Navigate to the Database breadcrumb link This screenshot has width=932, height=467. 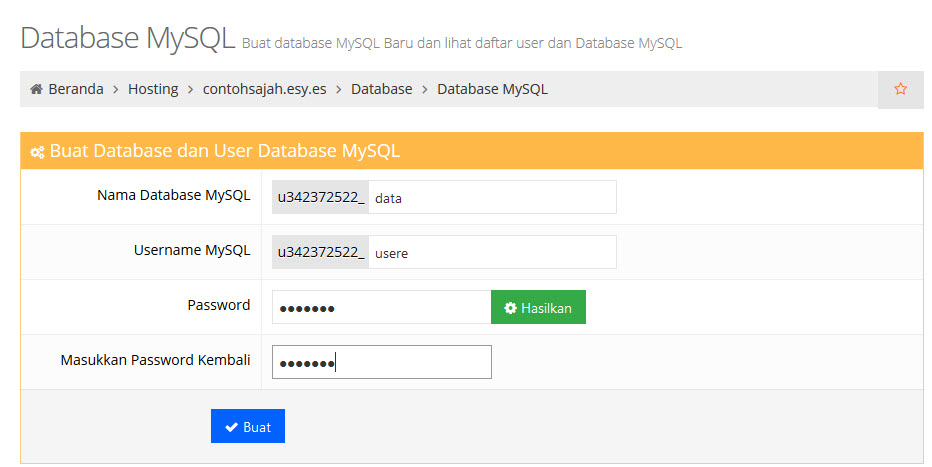(x=381, y=89)
